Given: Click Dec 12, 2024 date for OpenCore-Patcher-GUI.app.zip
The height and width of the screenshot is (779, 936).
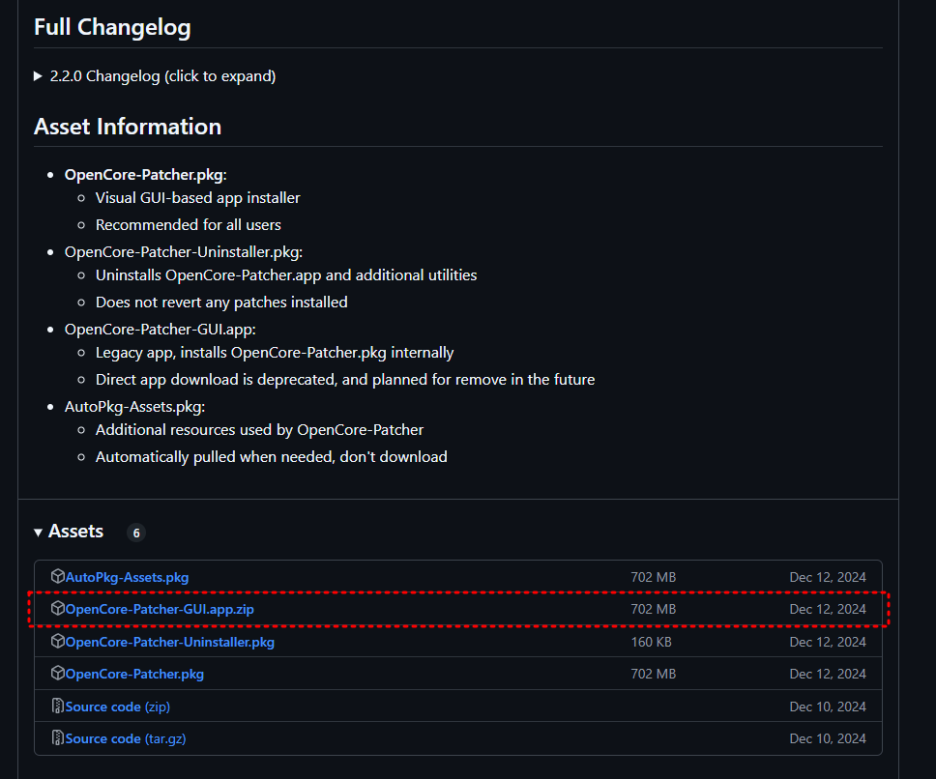Looking at the screenshot, I should [827, 609].
